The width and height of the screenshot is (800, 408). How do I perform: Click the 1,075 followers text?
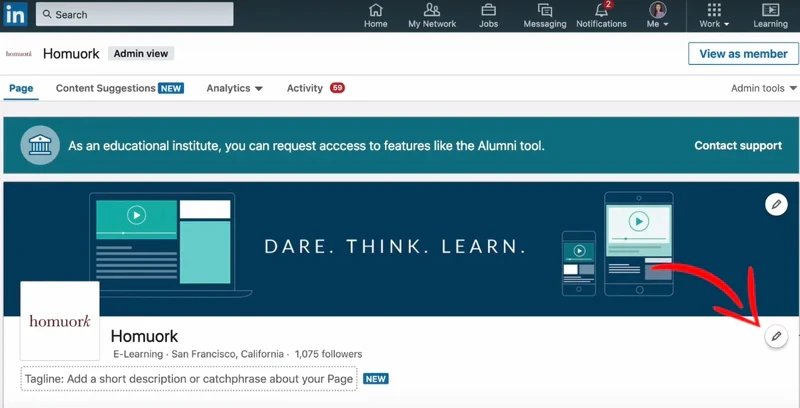[329, 354]
